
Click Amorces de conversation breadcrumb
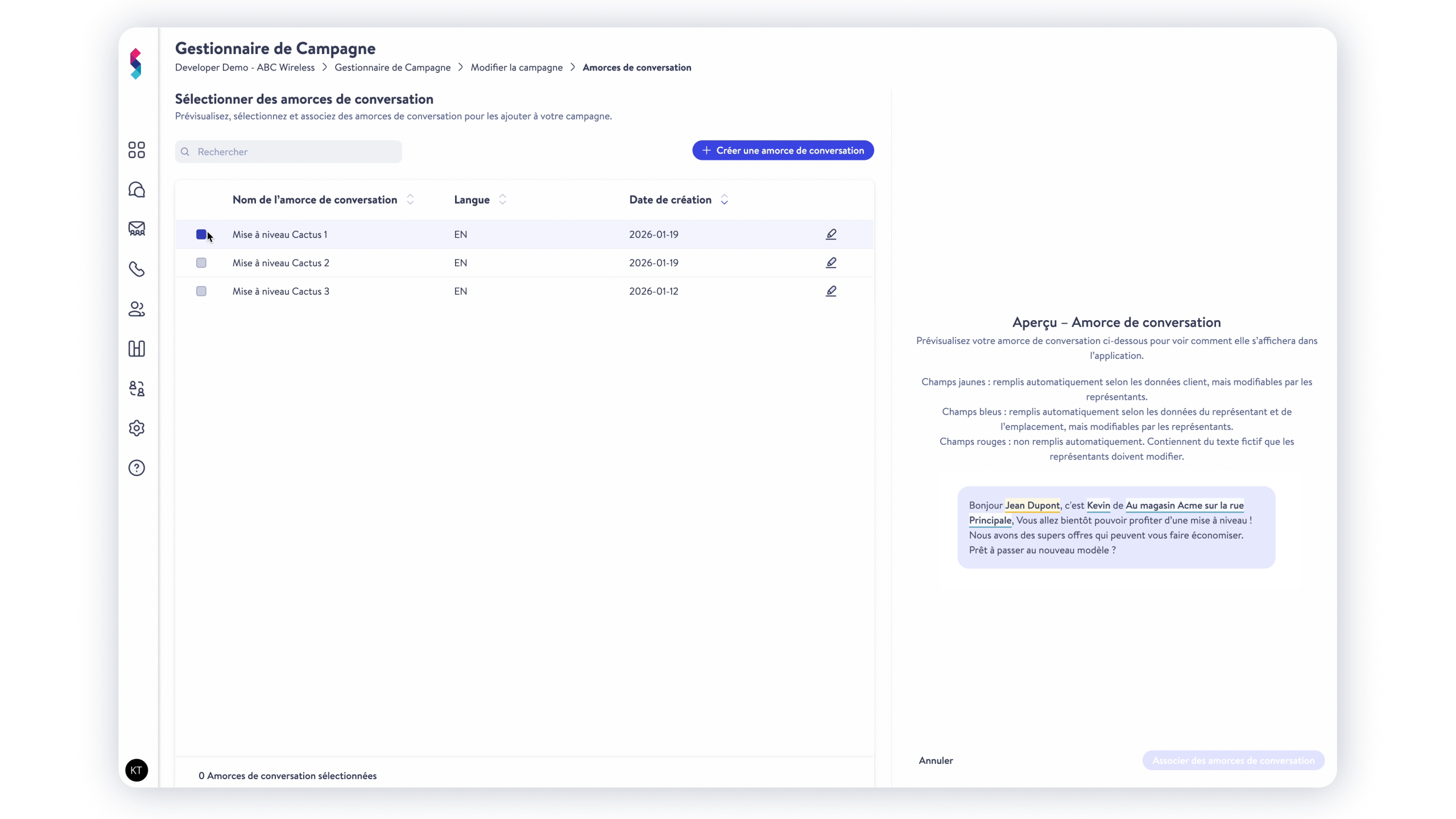click(637, 67)
